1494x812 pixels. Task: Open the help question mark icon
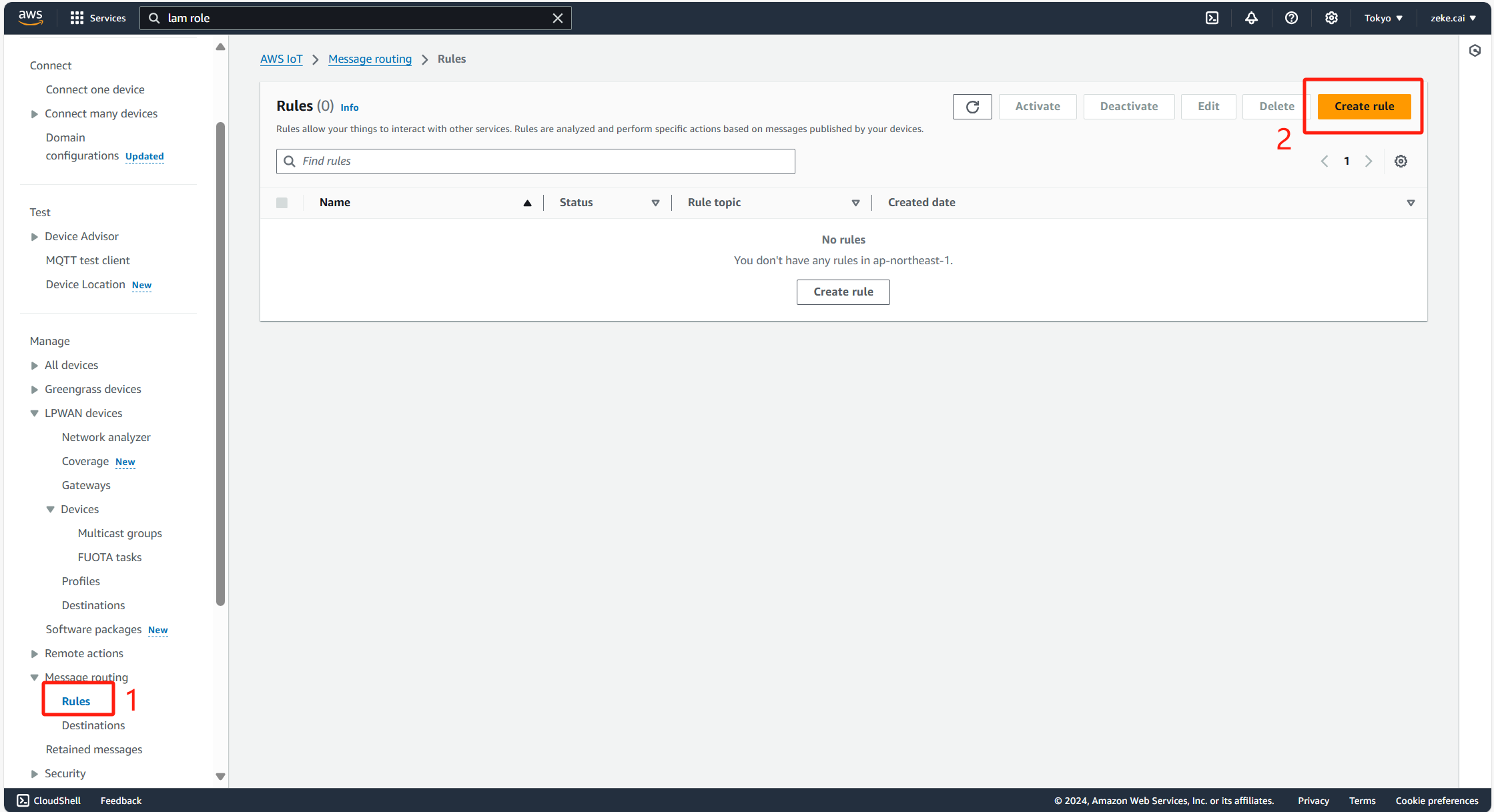point(1291,18)
